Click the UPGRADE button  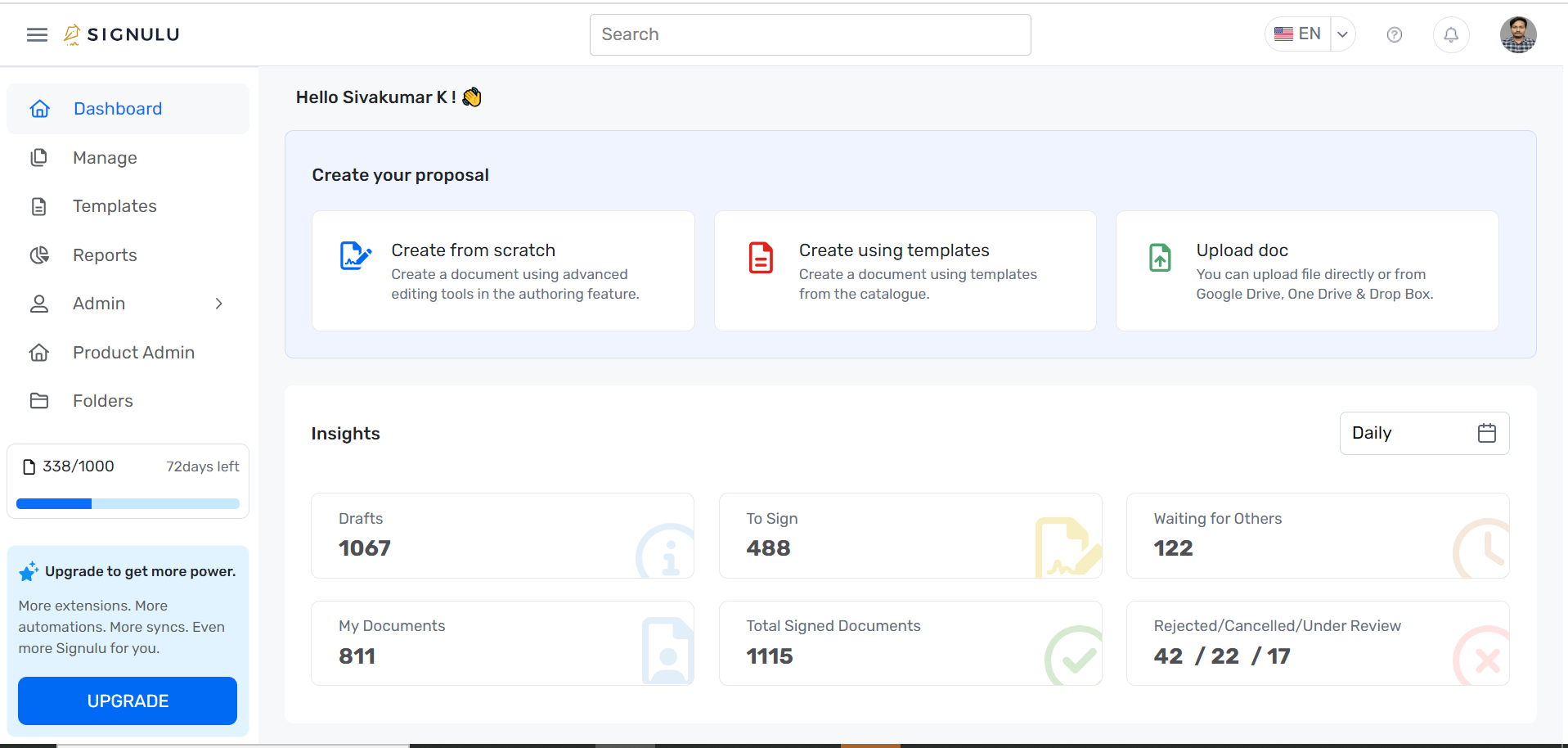click(x=127, y=701)
